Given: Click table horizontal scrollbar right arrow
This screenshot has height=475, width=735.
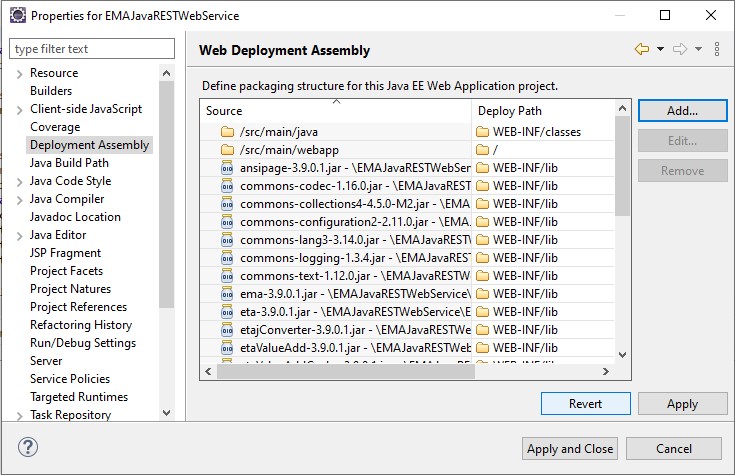Looking at the screenshot, I should click(606, 371).
